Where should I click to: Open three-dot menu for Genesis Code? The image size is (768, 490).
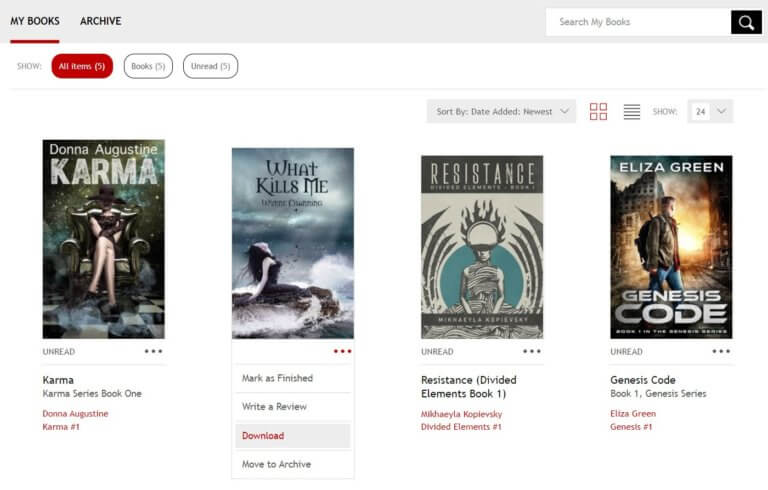coord(721,351)
